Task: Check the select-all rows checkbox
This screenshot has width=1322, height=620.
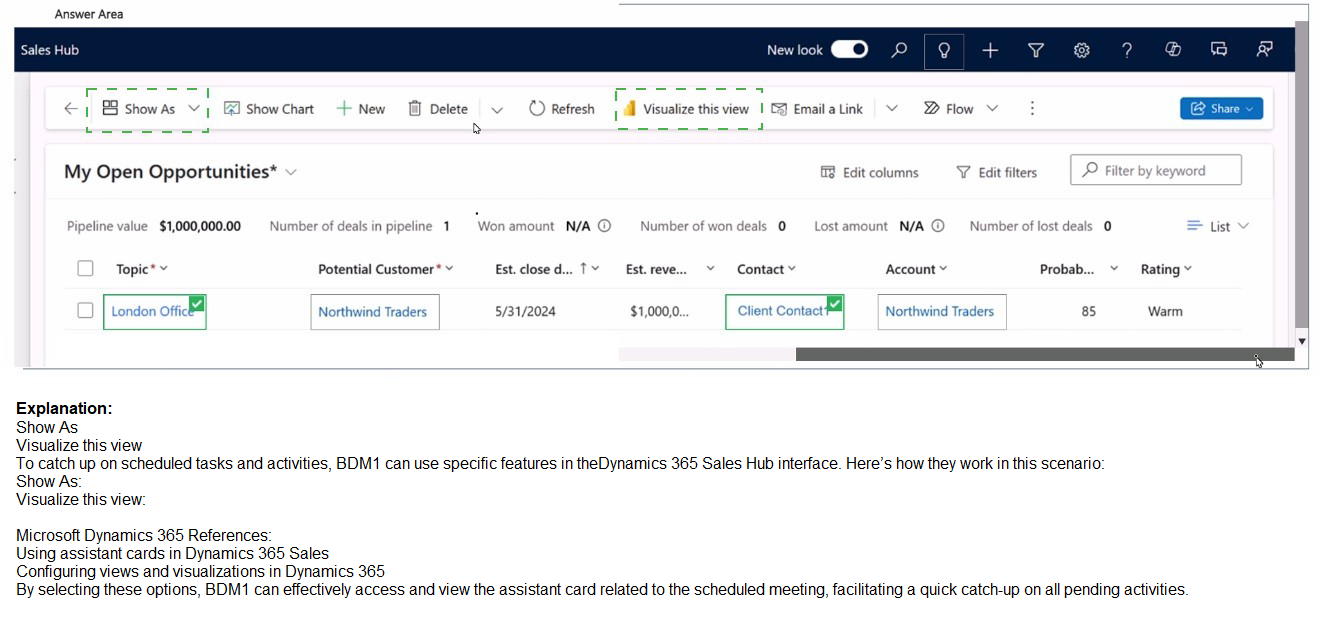Action: 85,268
